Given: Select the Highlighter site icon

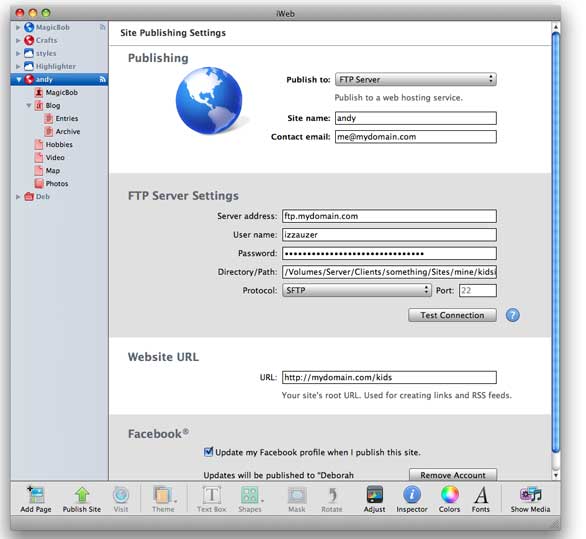Looking at the screenshot, I should click(x=29, y=66).
